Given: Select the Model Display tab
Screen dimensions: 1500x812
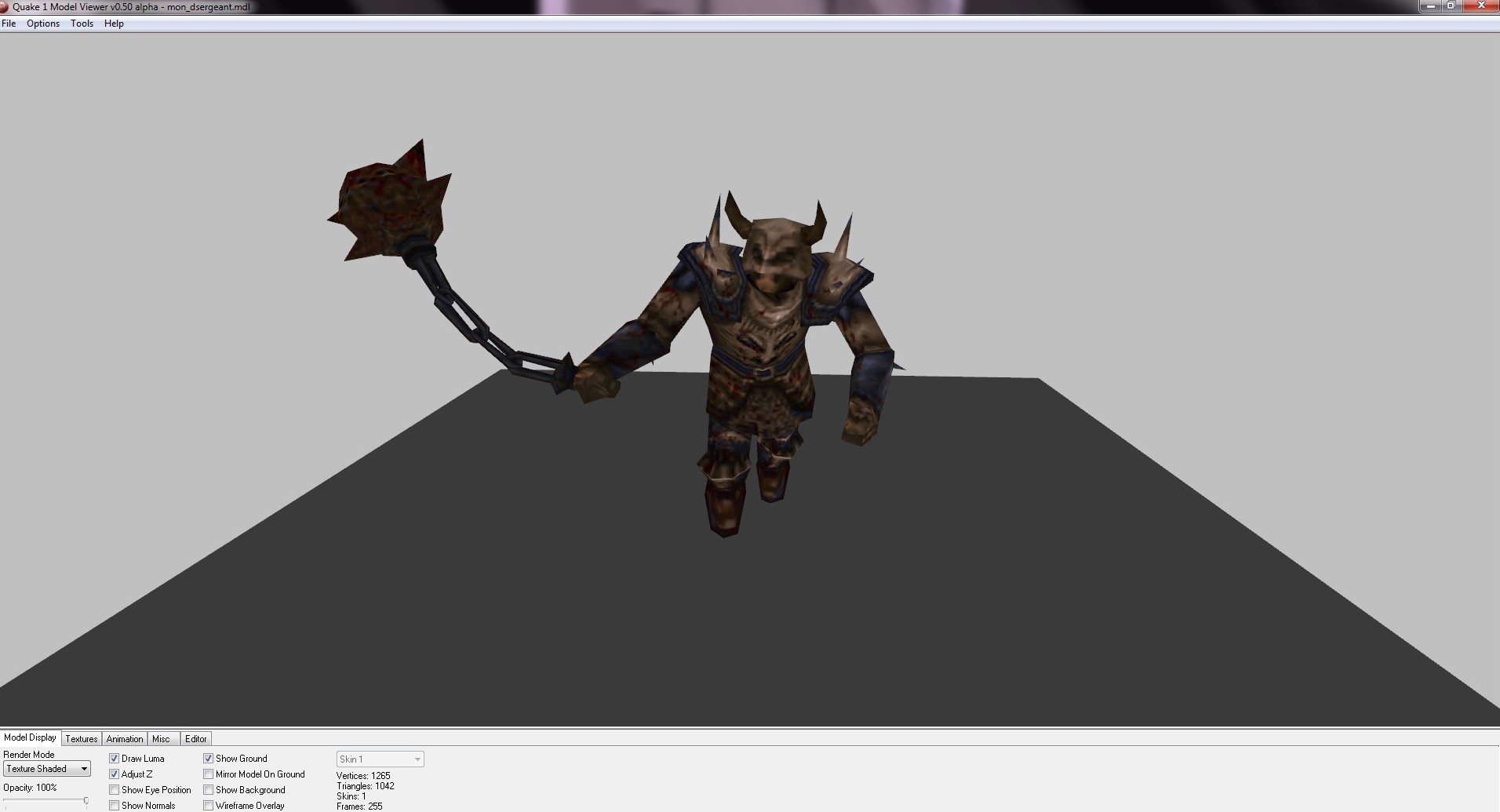Looking at the screenshot, I should [x=31, y=737].
